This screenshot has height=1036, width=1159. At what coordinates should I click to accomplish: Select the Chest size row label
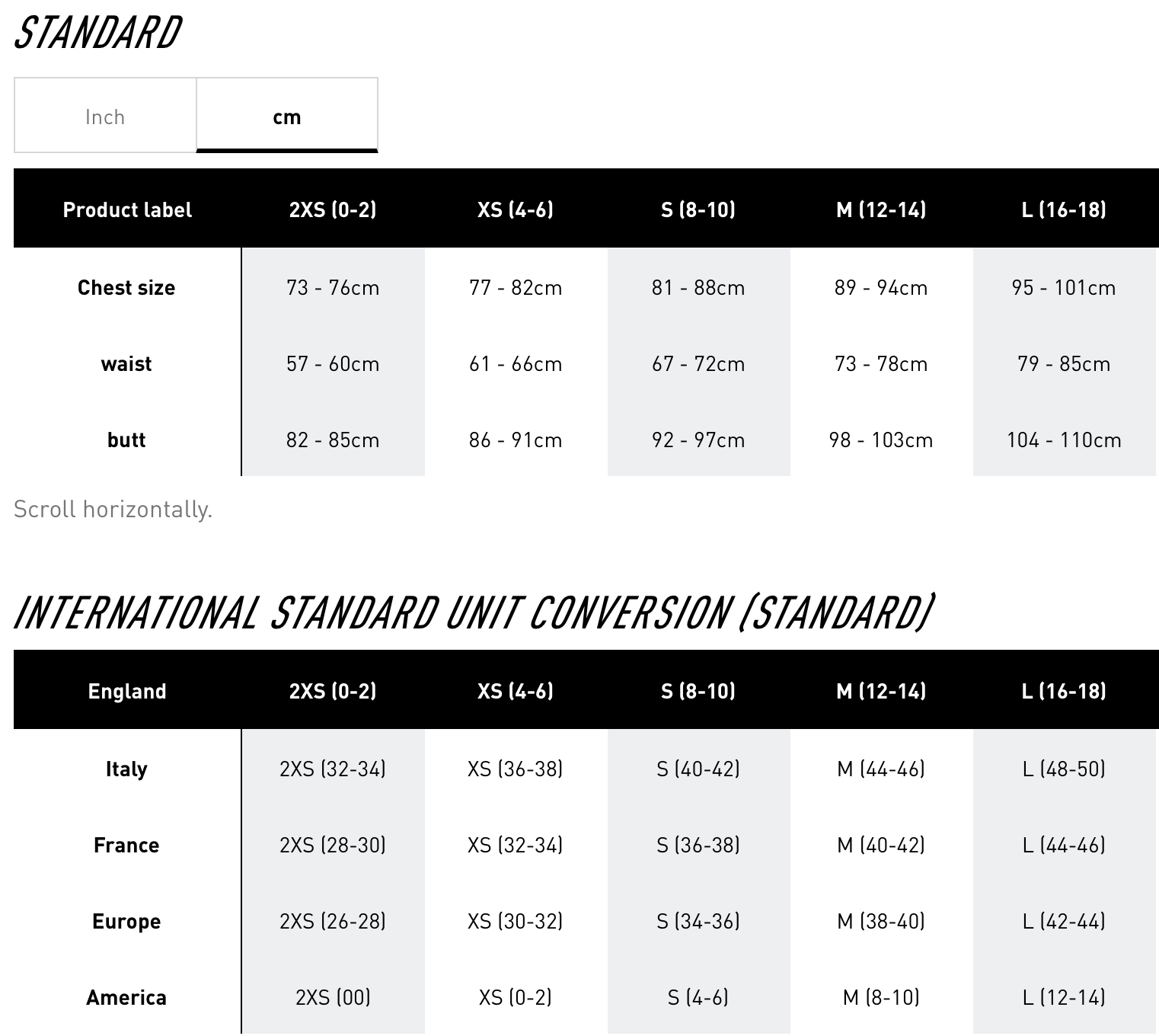pos(126,287)
